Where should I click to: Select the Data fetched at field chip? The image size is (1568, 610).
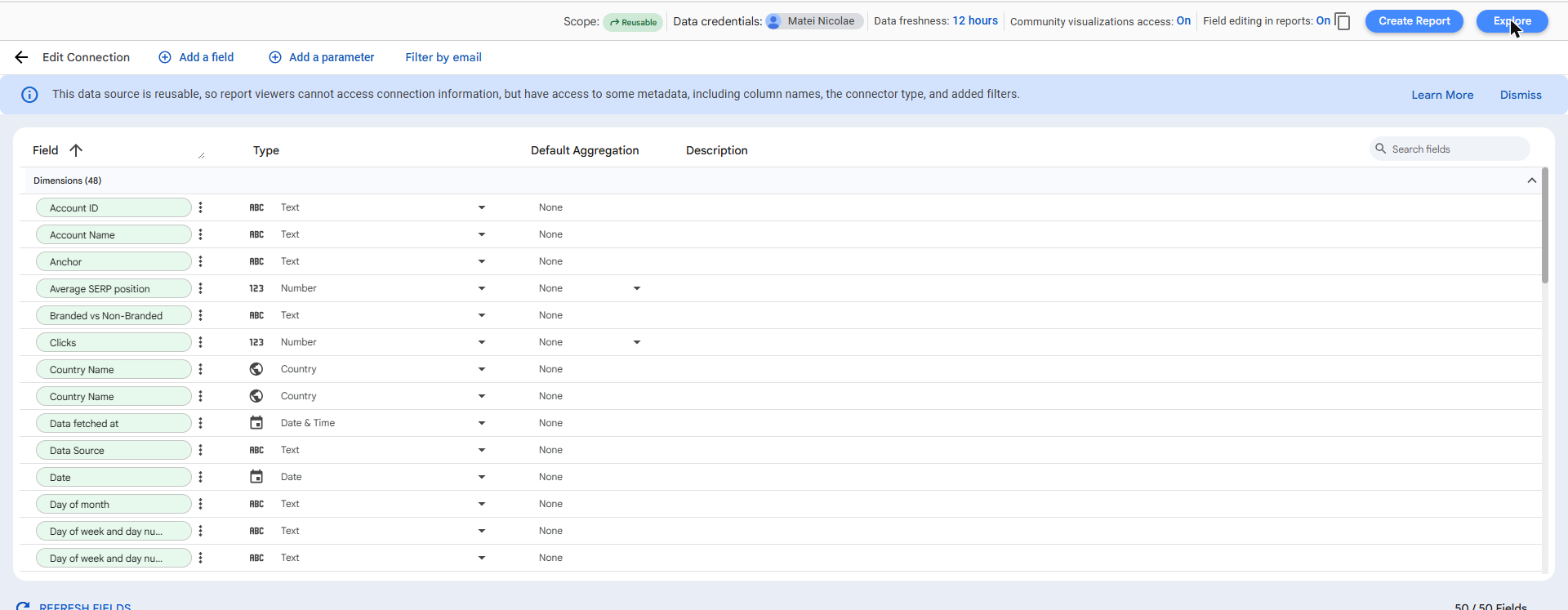pos(113,423)
